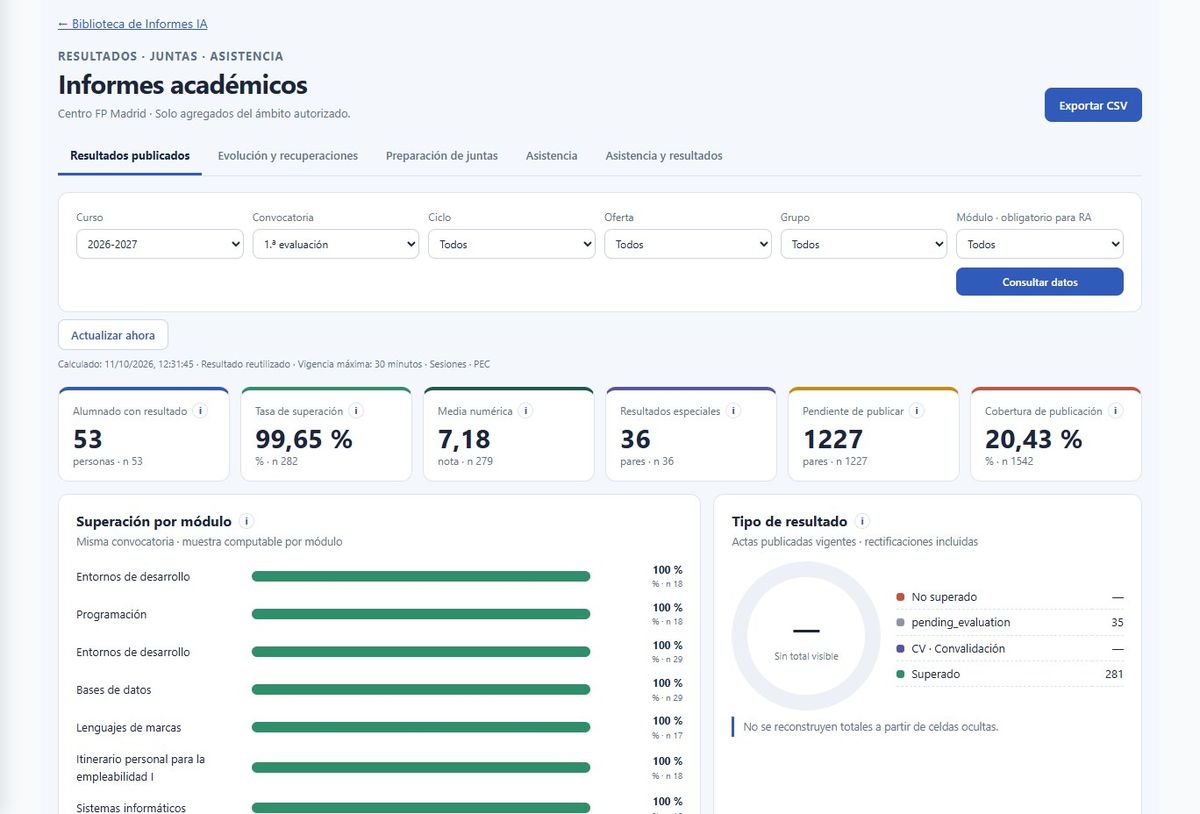Click the Superado count 281
The width and height of the screenshot is (1200, 814).
(x=1114, y=674)
